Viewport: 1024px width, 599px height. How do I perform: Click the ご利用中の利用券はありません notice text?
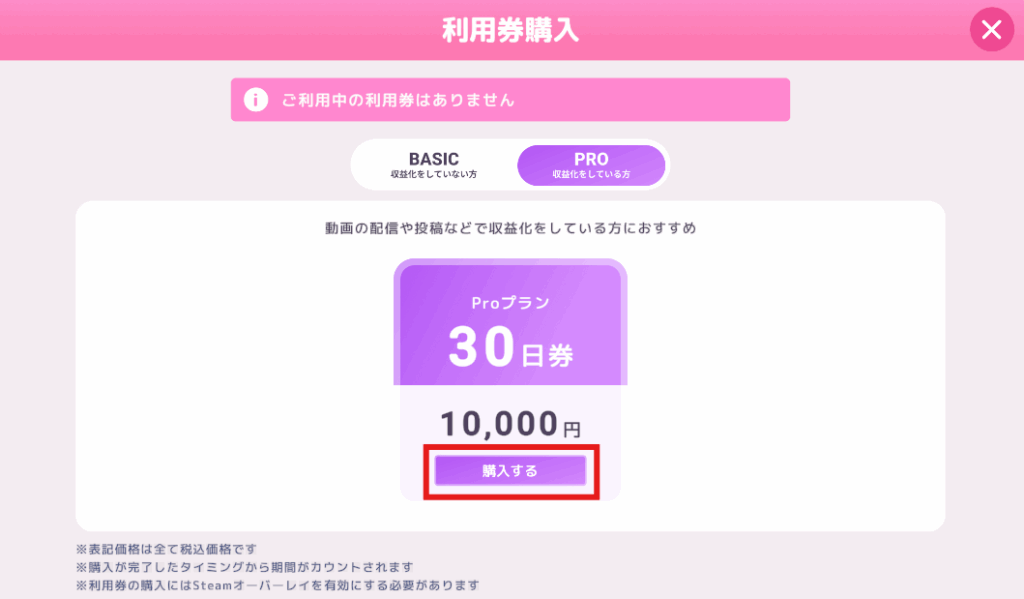click(398, 100)
